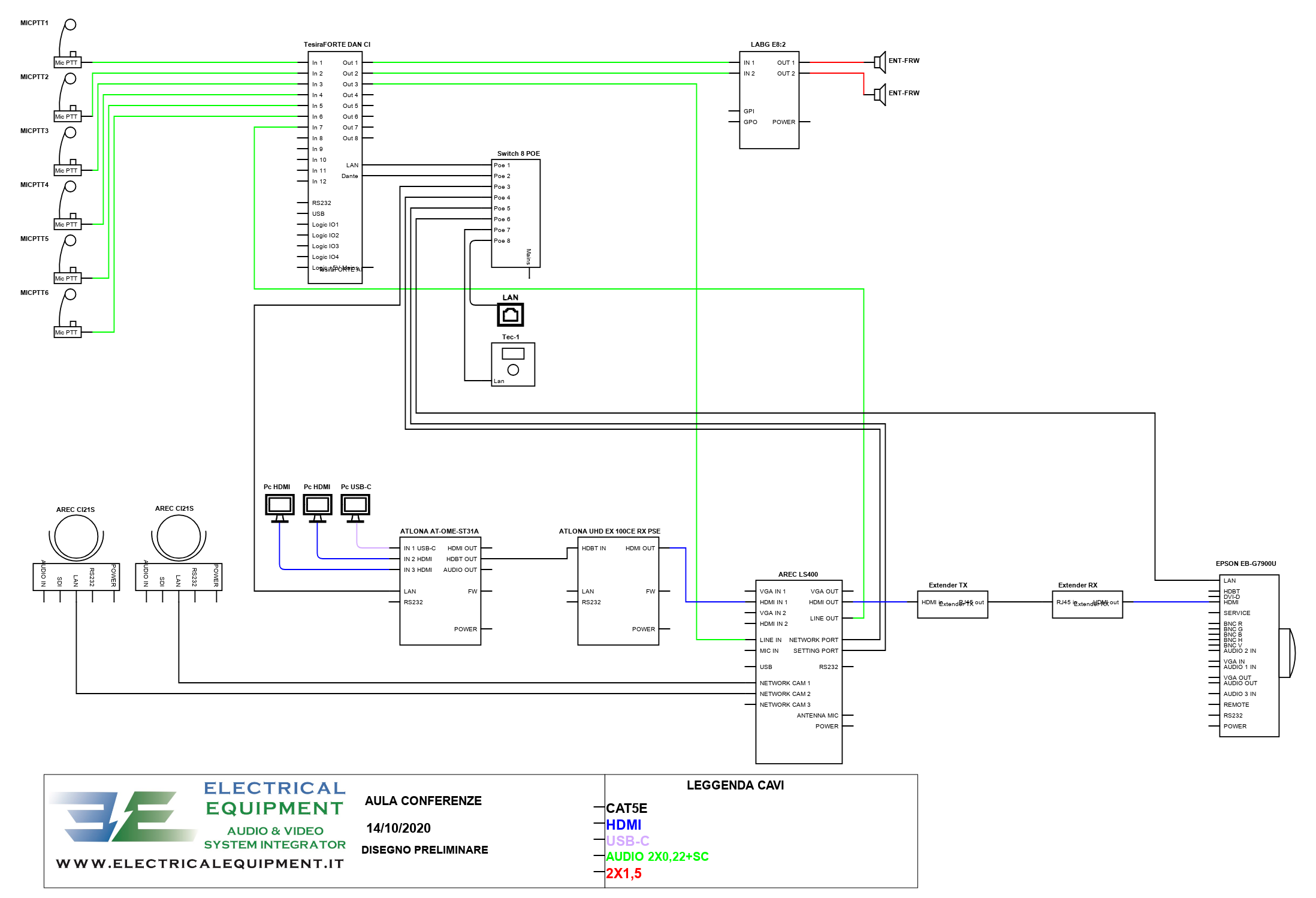Select the green AUDIO 2X0,22+SC legend entry
The width and height of the screenshot is (1316, 898).
657,857
